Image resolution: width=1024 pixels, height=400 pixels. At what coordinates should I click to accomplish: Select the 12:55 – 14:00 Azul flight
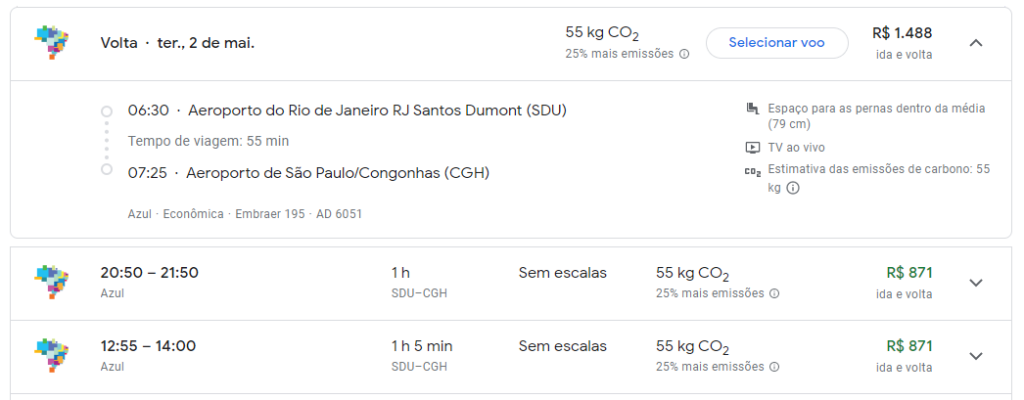[148, 346]
